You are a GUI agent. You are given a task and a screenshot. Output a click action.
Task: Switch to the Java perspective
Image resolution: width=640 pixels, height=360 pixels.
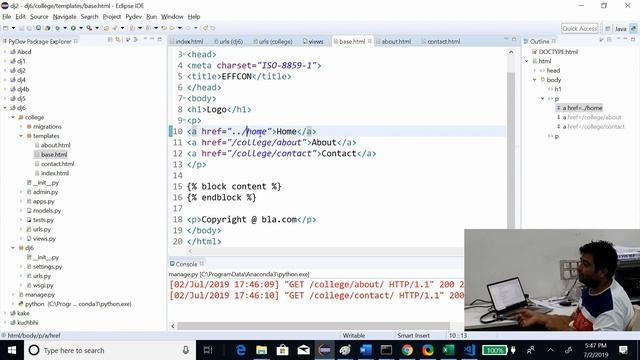tap(620, 29)
